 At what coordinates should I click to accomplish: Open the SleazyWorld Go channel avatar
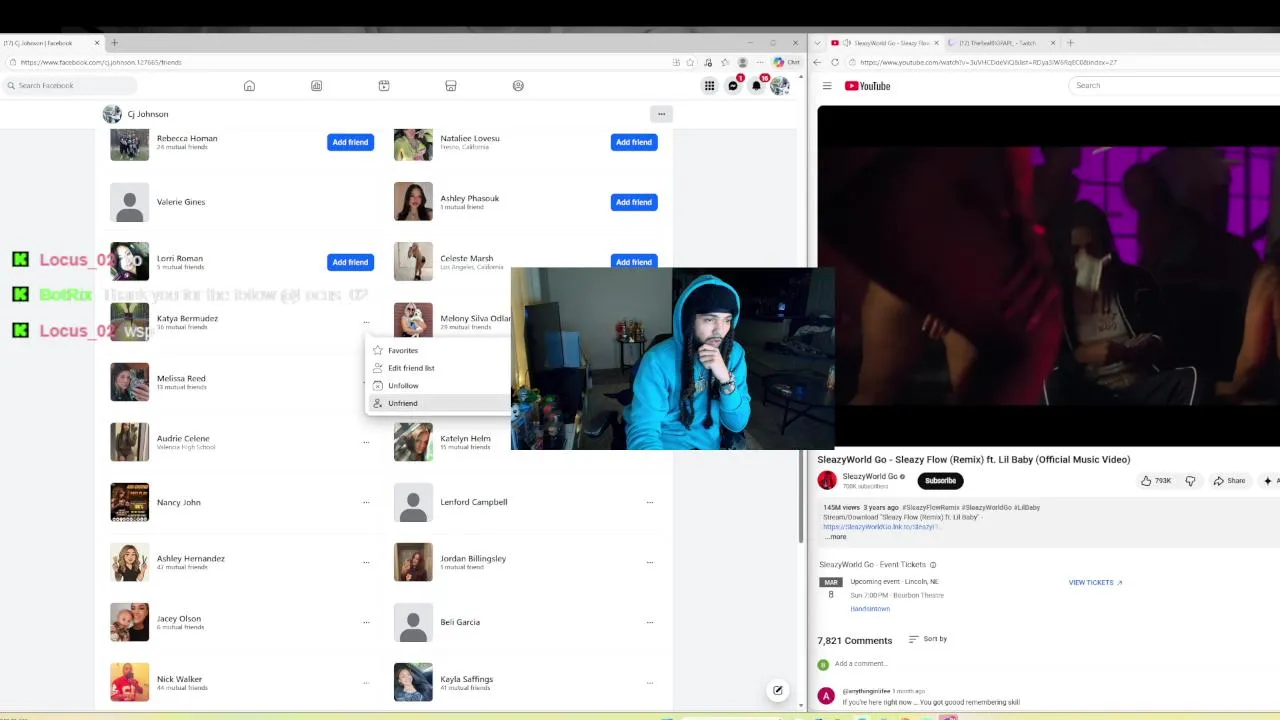[x=827, y=481]
